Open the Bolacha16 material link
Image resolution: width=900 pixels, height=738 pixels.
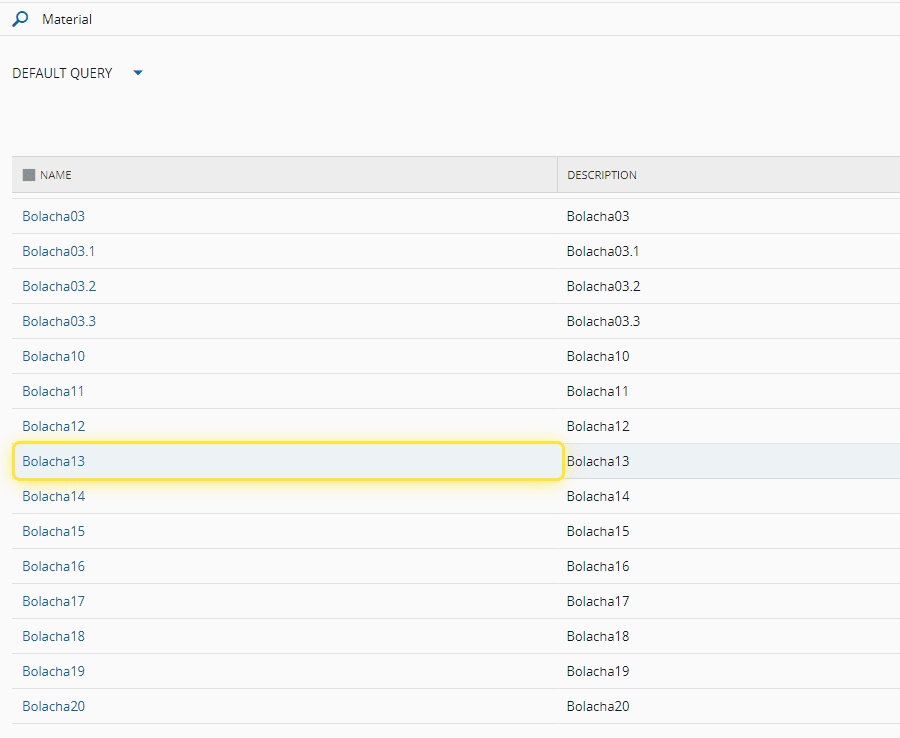pyautogui.click(x=53, y=566)
